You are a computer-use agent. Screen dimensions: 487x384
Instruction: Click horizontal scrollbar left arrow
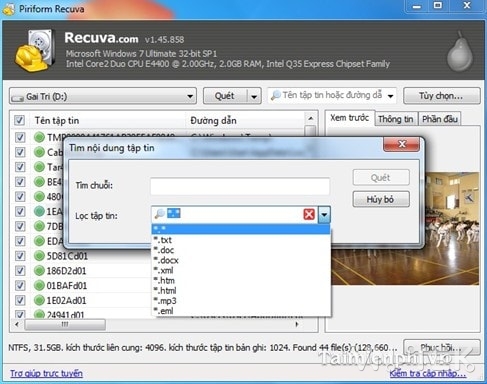pos(17,324)
